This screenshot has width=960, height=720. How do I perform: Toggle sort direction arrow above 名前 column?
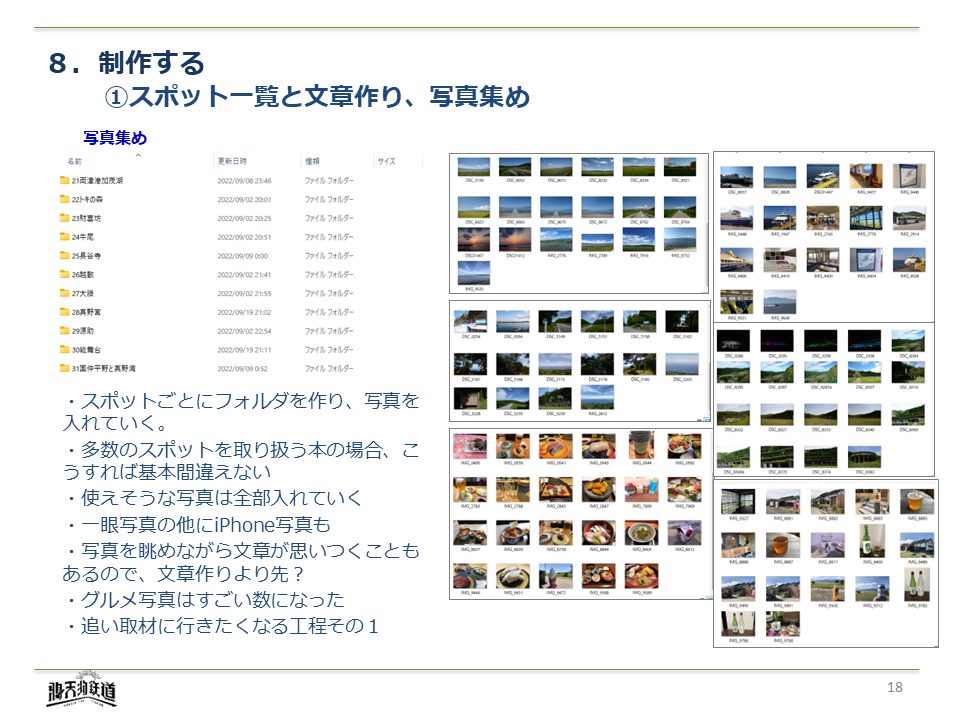pyautogui.click(x=138, y=154)
